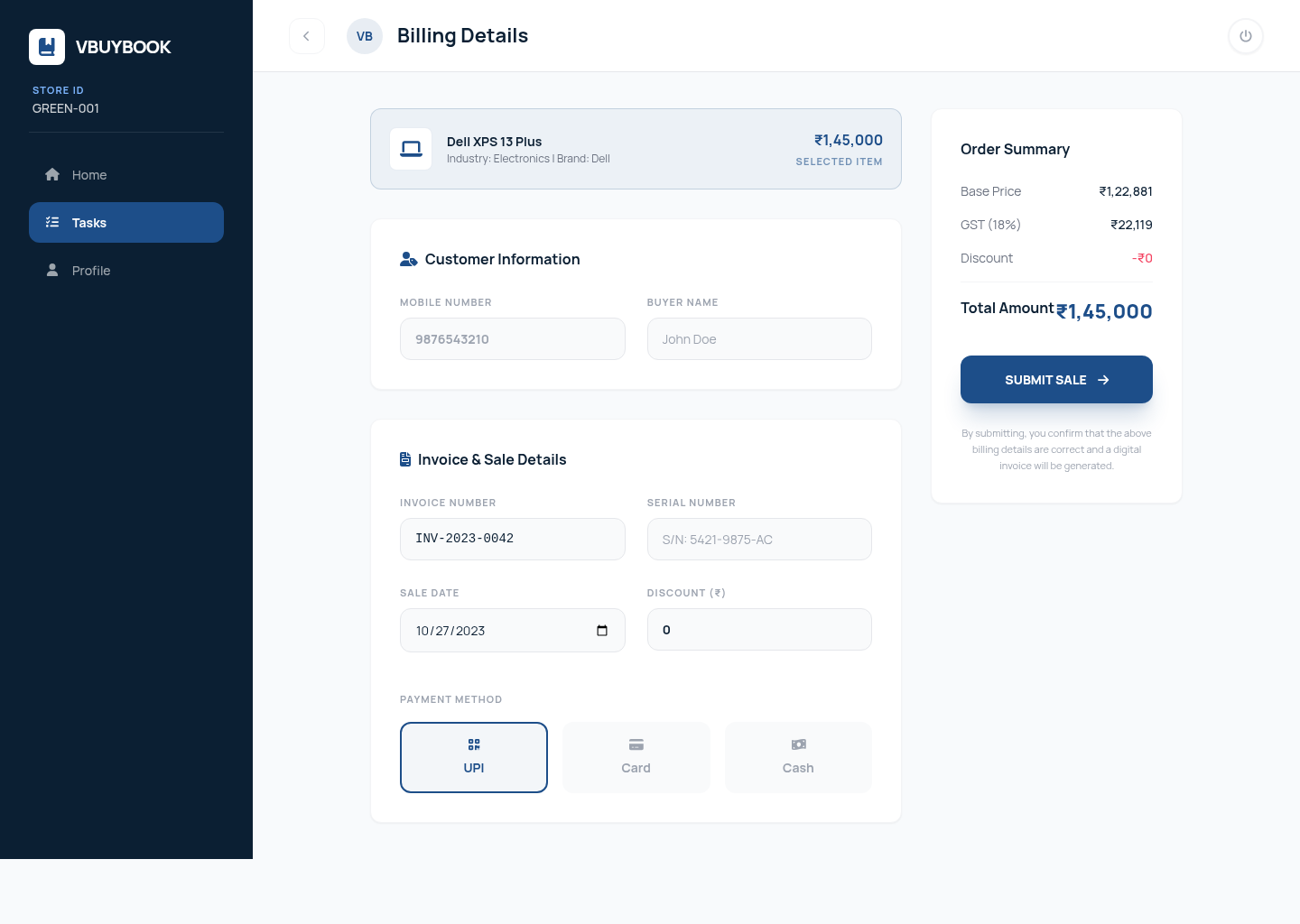Click the Order Summary heading
The image size is (1300, 924).
pyautogui.click(x=1015, y=149)
